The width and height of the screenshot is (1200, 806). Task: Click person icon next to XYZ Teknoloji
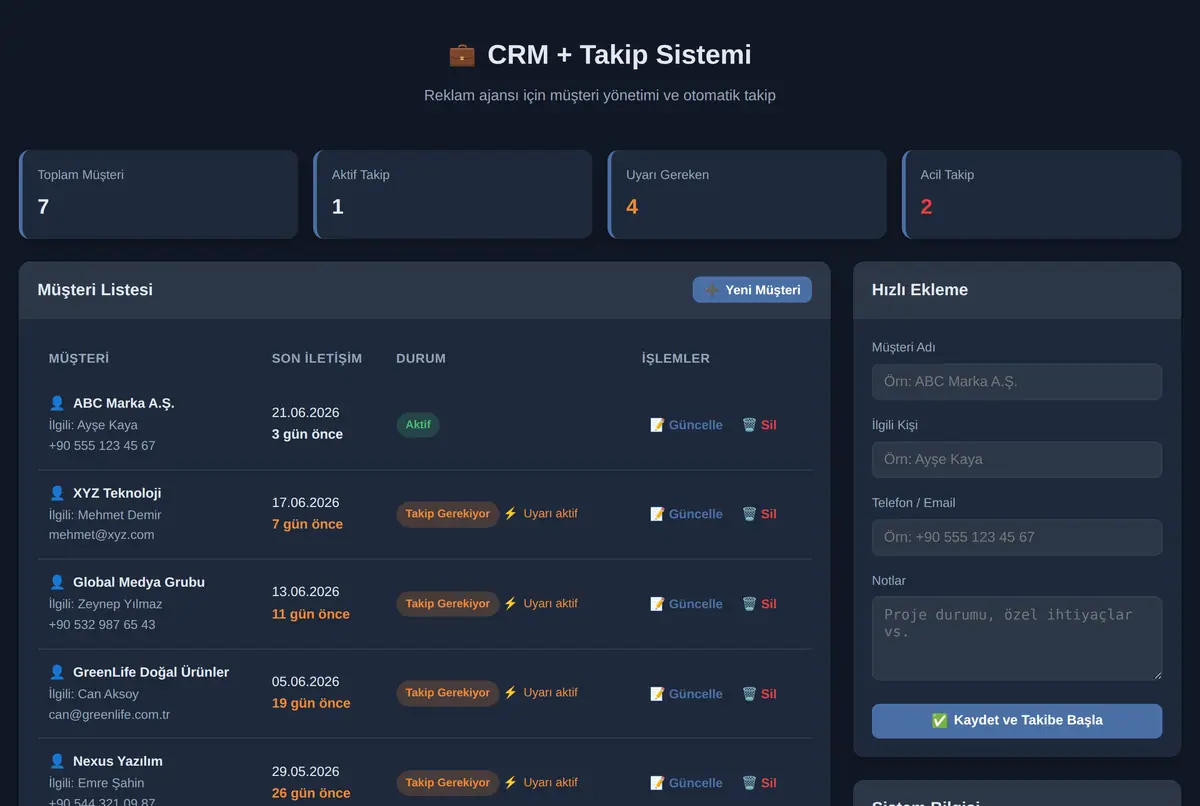(57, 493)
